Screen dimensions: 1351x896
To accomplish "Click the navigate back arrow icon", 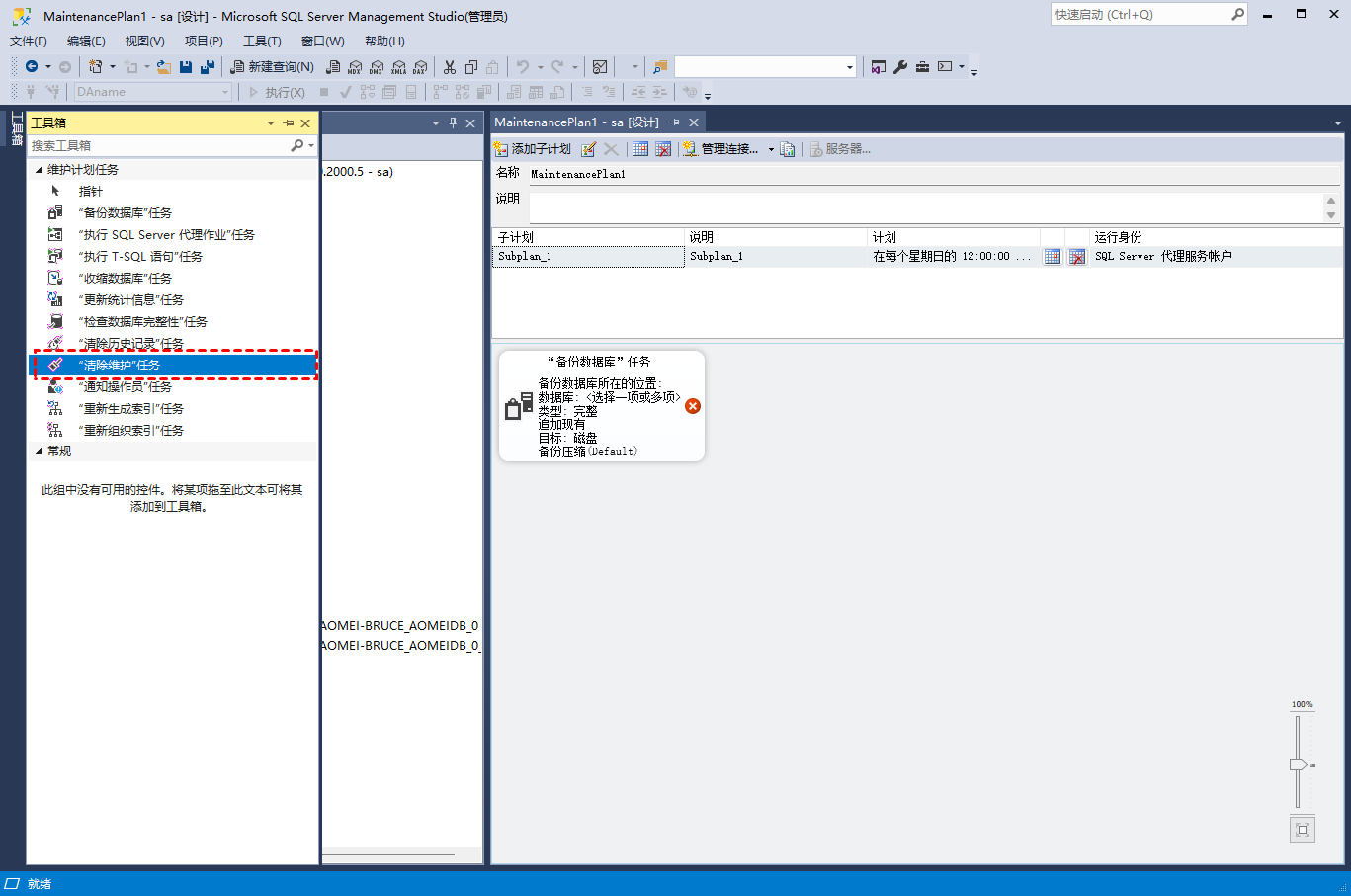I will [32, 67].
